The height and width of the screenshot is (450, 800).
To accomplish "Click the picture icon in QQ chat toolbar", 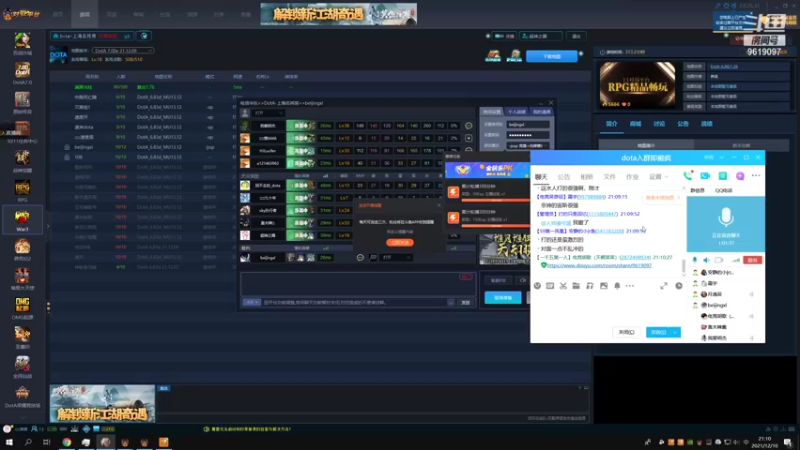I will [x=604, y=286].
